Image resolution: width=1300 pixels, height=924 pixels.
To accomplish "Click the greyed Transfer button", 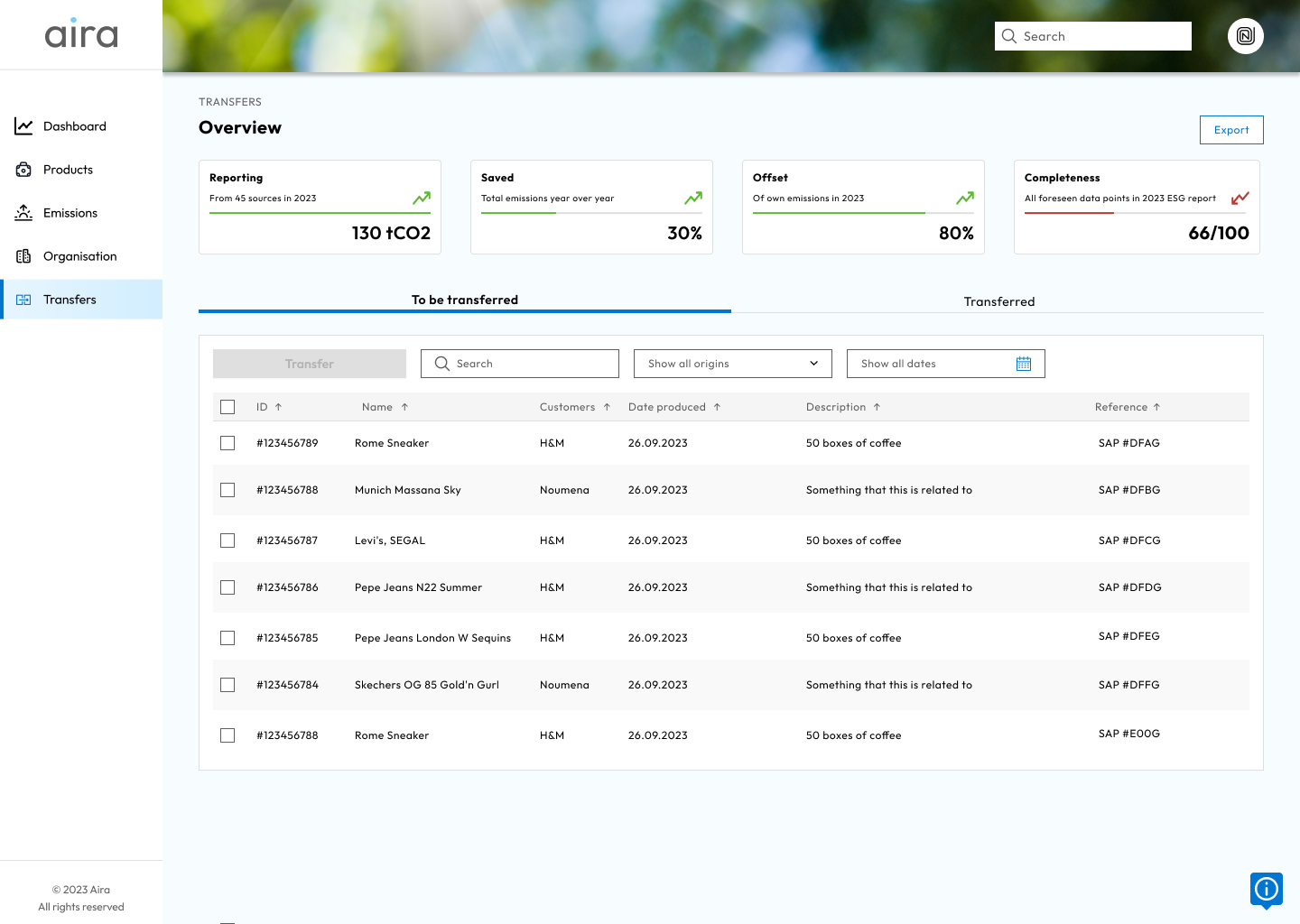I will (x=310, y=364).
